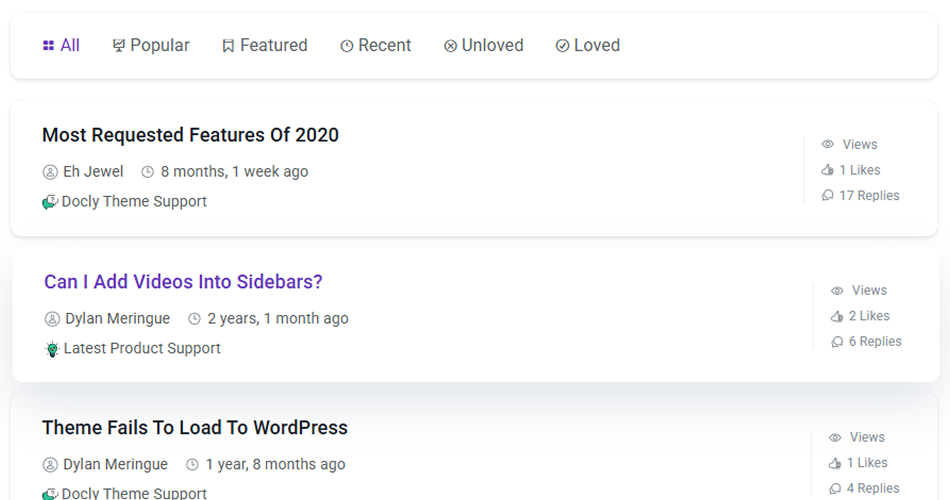Click the 6 Replies text

pos(875,342)
